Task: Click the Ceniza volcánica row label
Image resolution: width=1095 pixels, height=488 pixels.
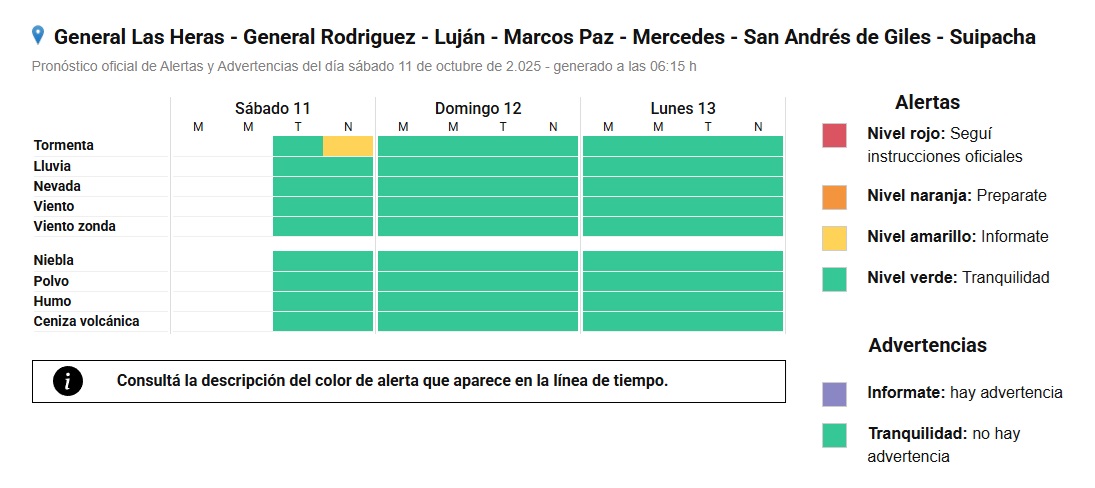Action: click(x=87, y=321)
